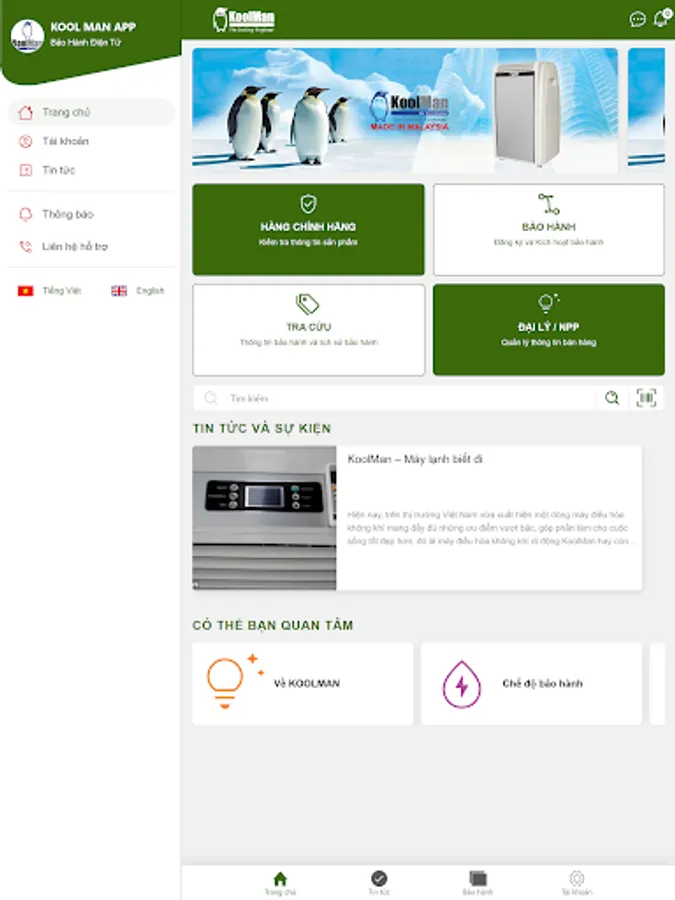The width and height of the screenshot is (675, 900).
Task: Click the purple lightning drop icon
Action: (461, 684)
